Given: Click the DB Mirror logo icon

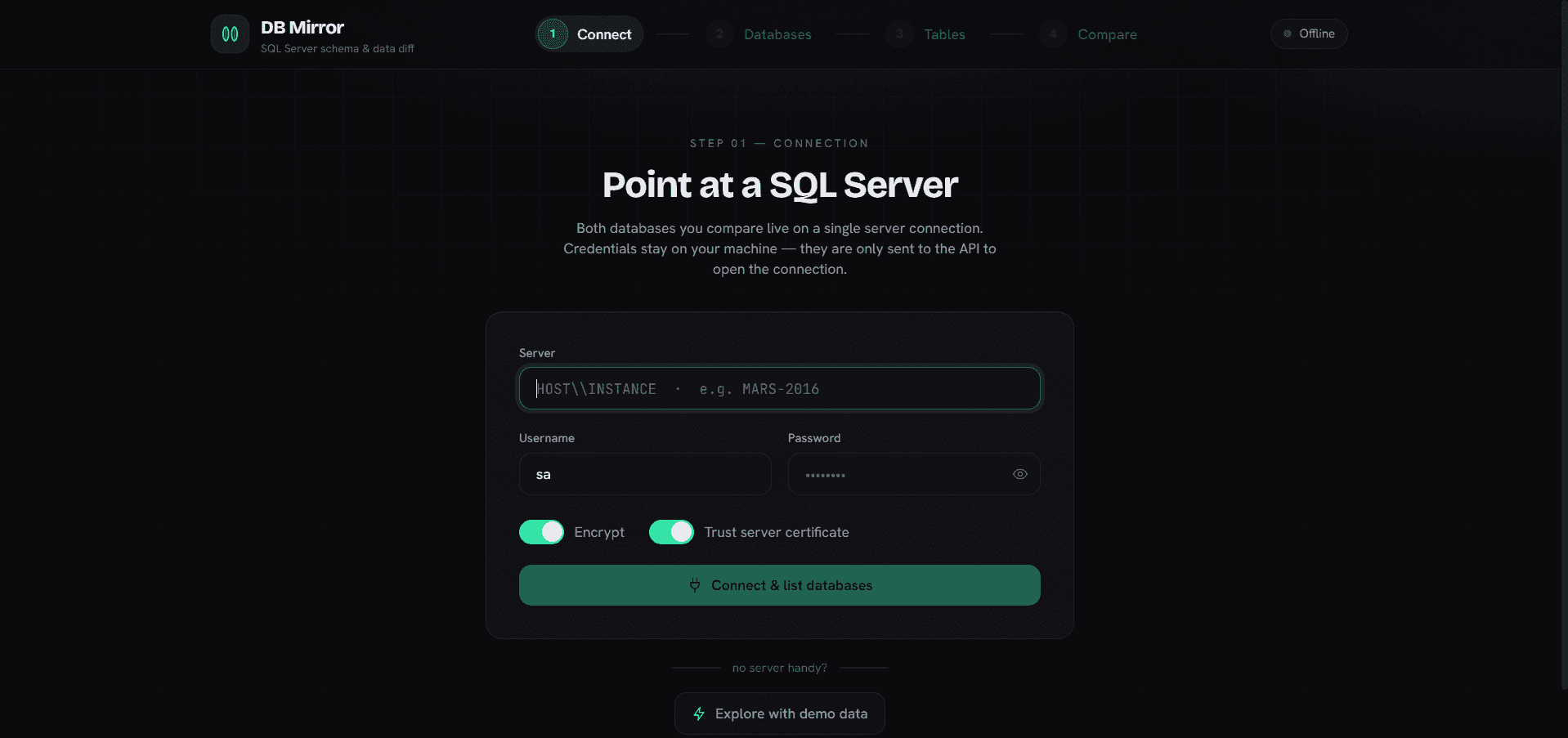Looking at the screenshot, I should [230, 34].
